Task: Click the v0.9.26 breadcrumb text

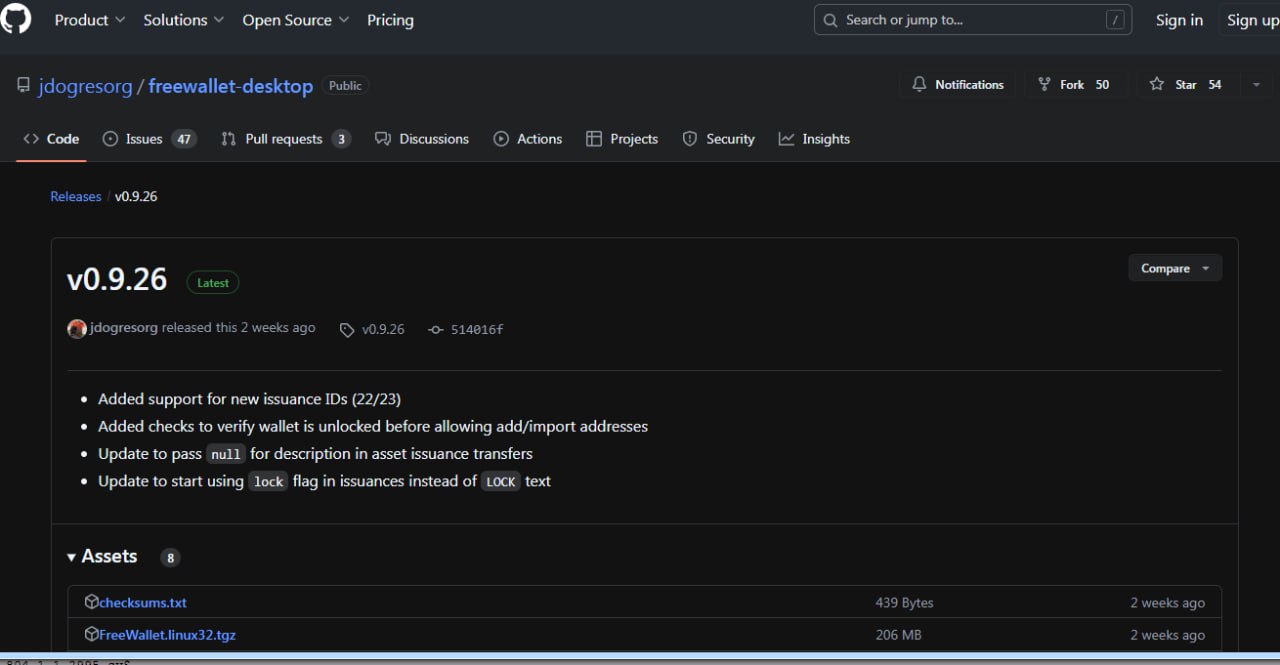Action: 136,197
